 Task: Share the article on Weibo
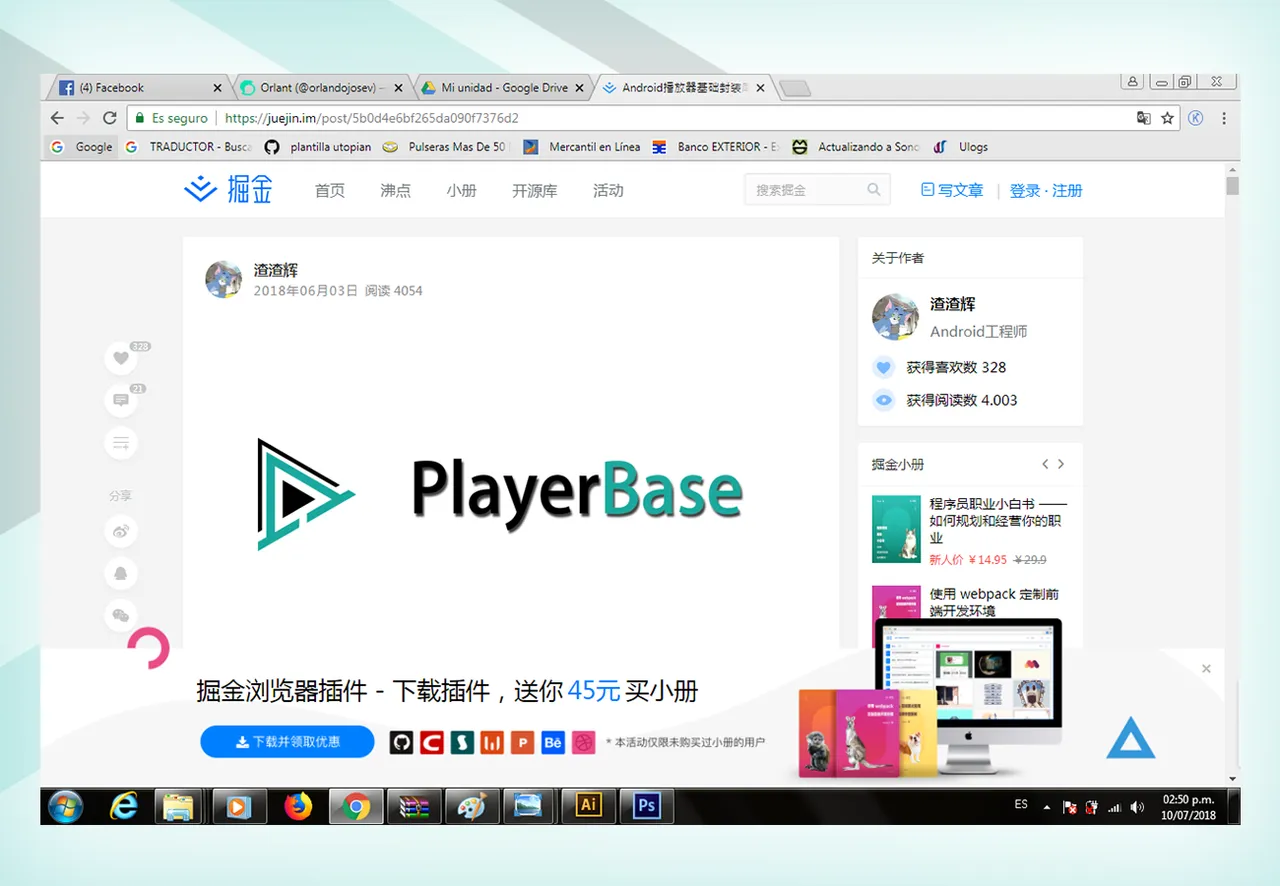point(121,531)
